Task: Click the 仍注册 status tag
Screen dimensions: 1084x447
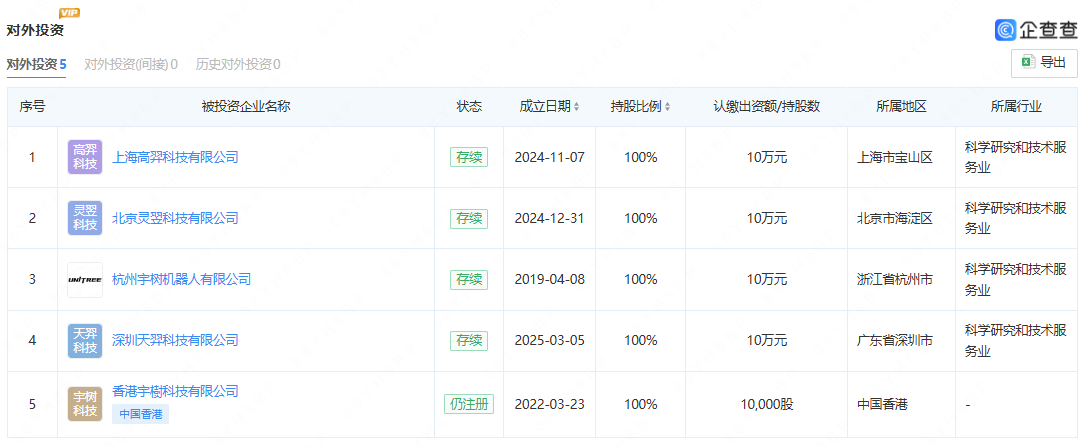Action: 469,404
